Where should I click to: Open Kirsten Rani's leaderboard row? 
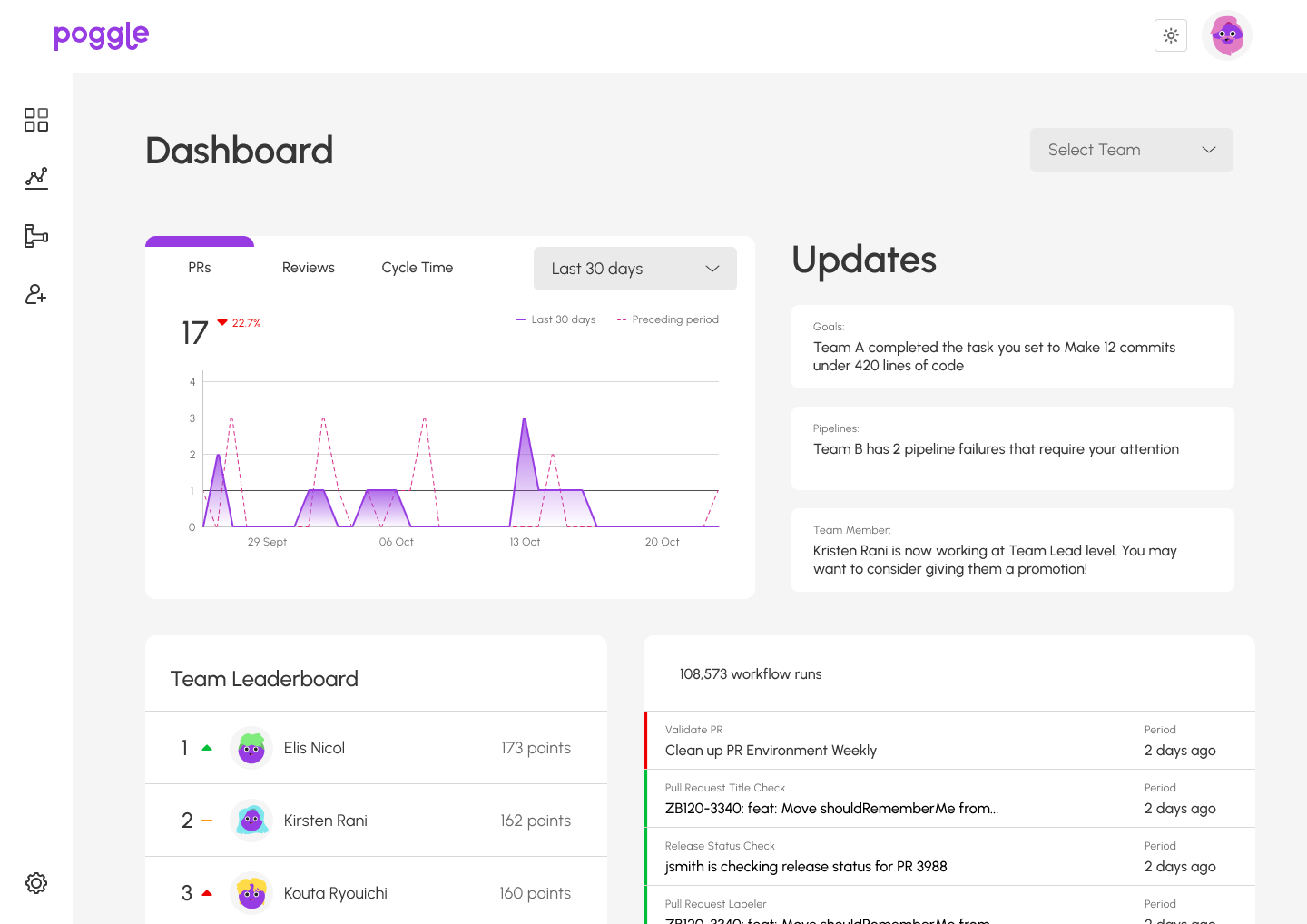click(x=376, y=821)
